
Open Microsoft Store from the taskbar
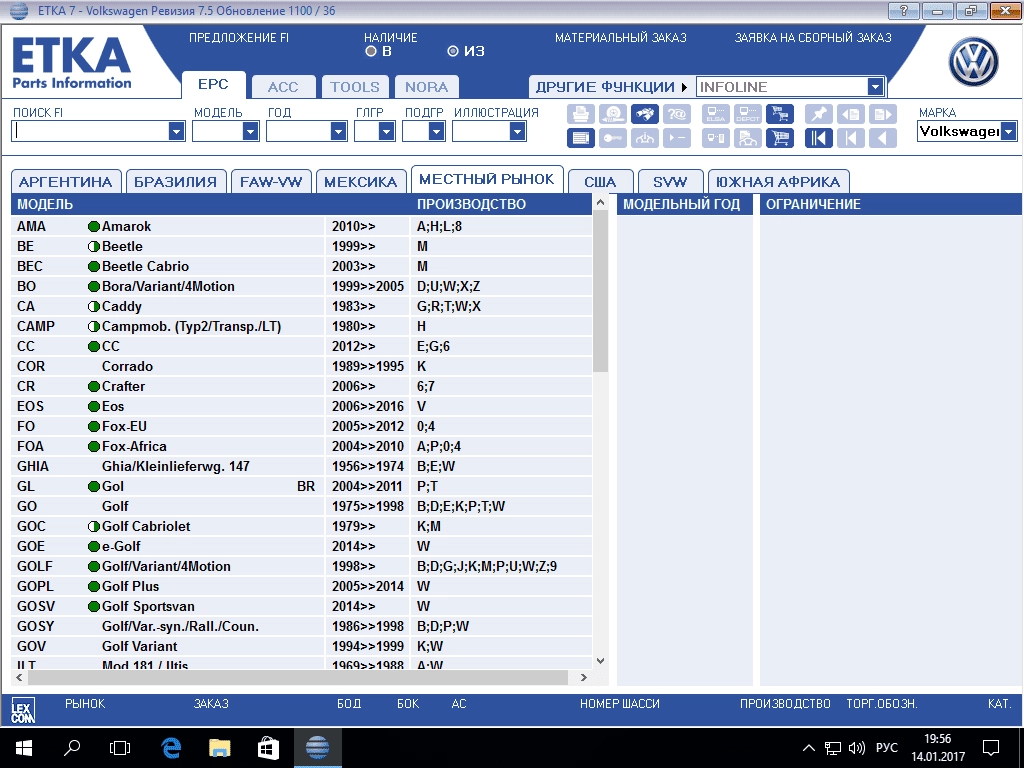point(268,748)
